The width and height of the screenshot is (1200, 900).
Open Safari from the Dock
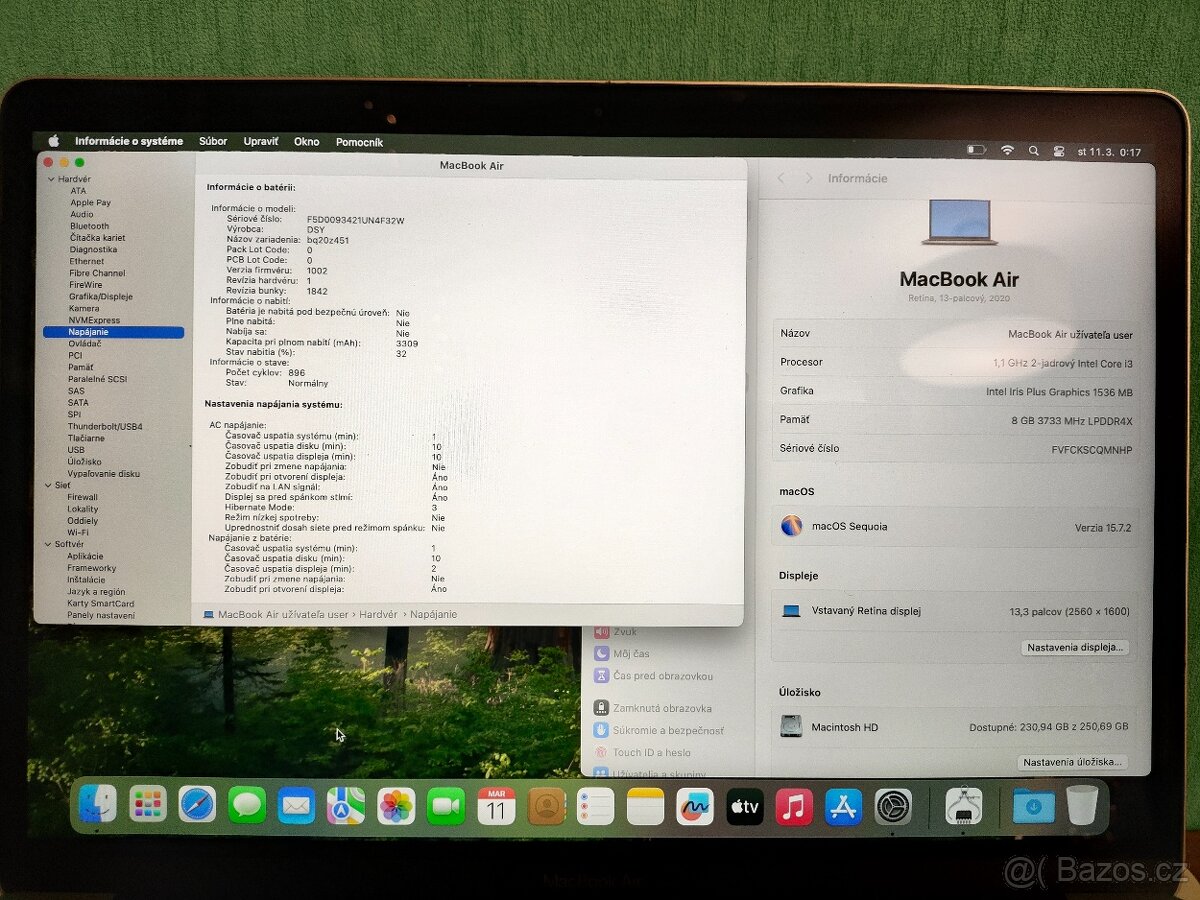(x=197, y=805)
